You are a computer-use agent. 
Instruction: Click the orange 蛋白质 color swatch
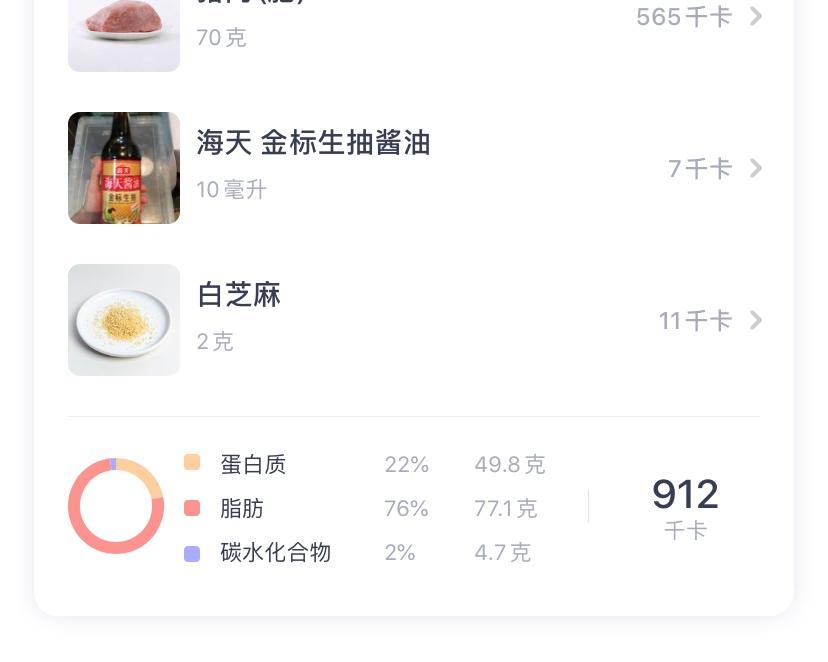192,462
